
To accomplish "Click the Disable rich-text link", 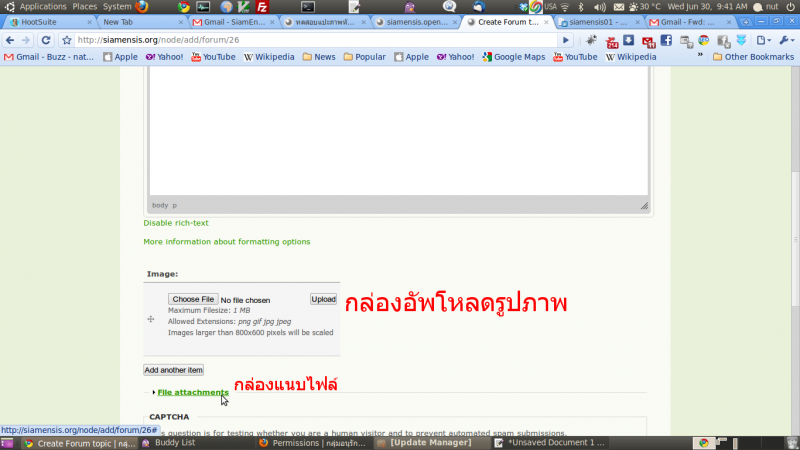I will coord(176,223).
